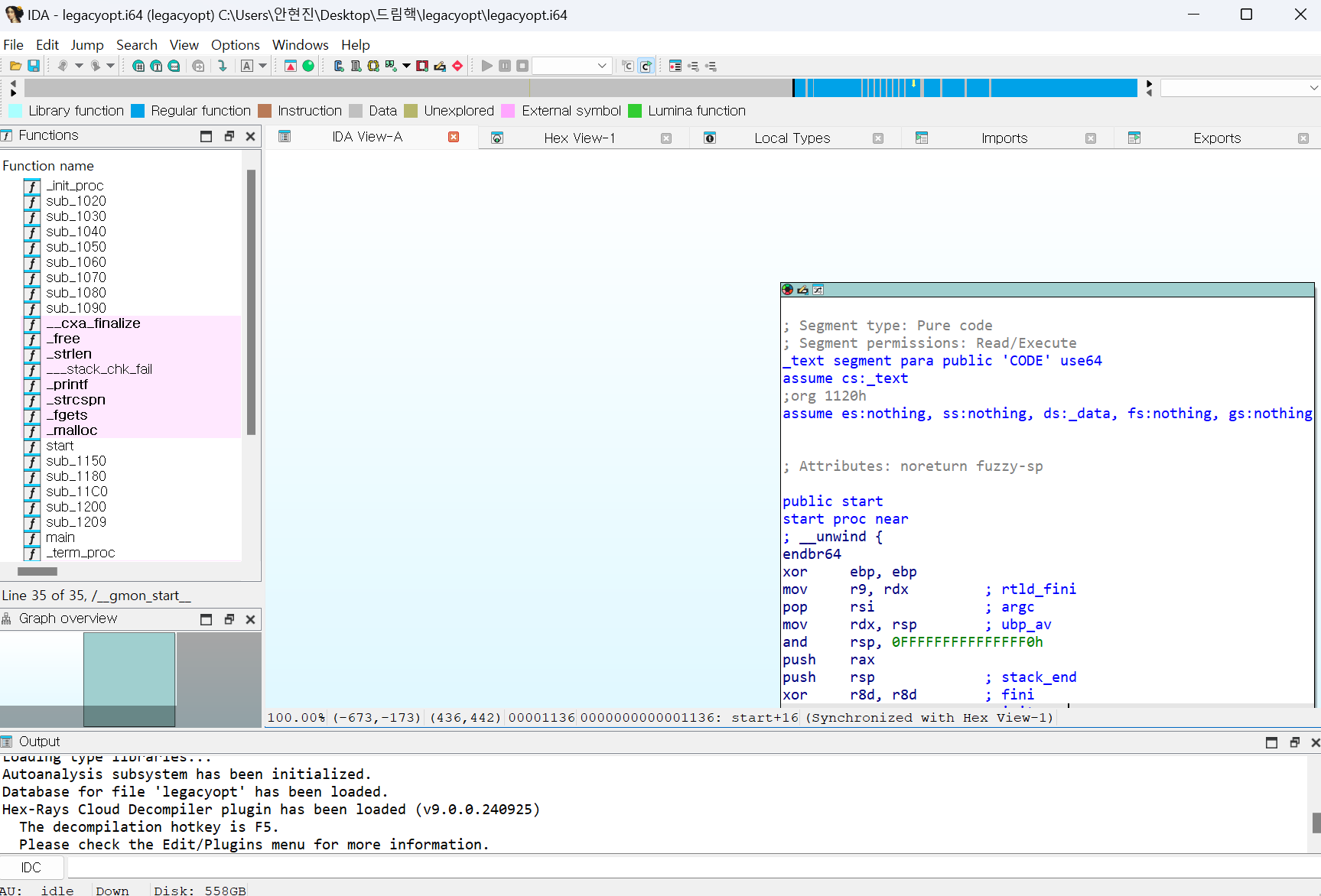Viewport: 1321px width, 896px height.
Task: Click the yellow pencil edit toolbar icon
Action: (x=440, y=66)
